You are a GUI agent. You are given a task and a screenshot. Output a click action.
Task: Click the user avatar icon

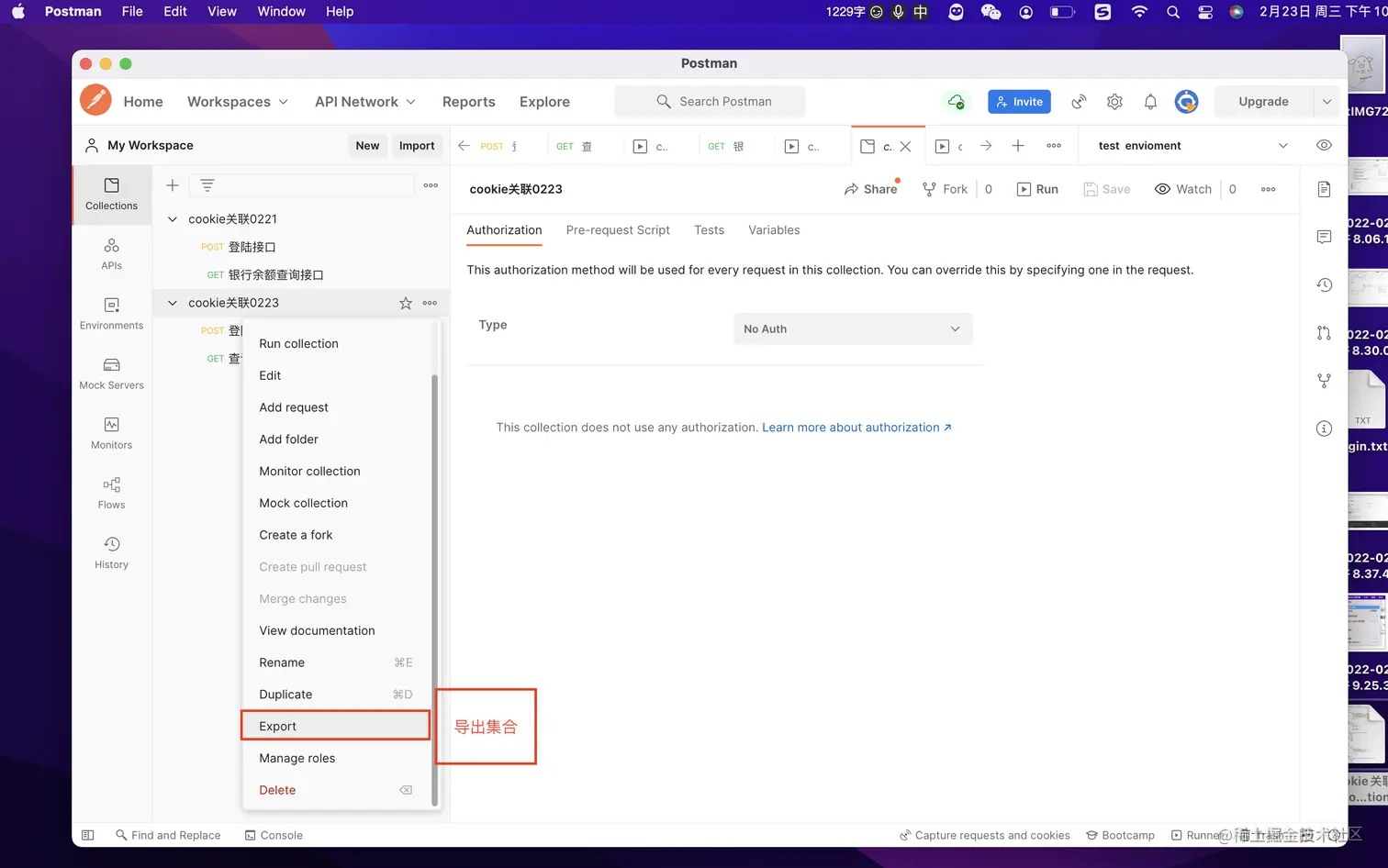click(1186, 101)
